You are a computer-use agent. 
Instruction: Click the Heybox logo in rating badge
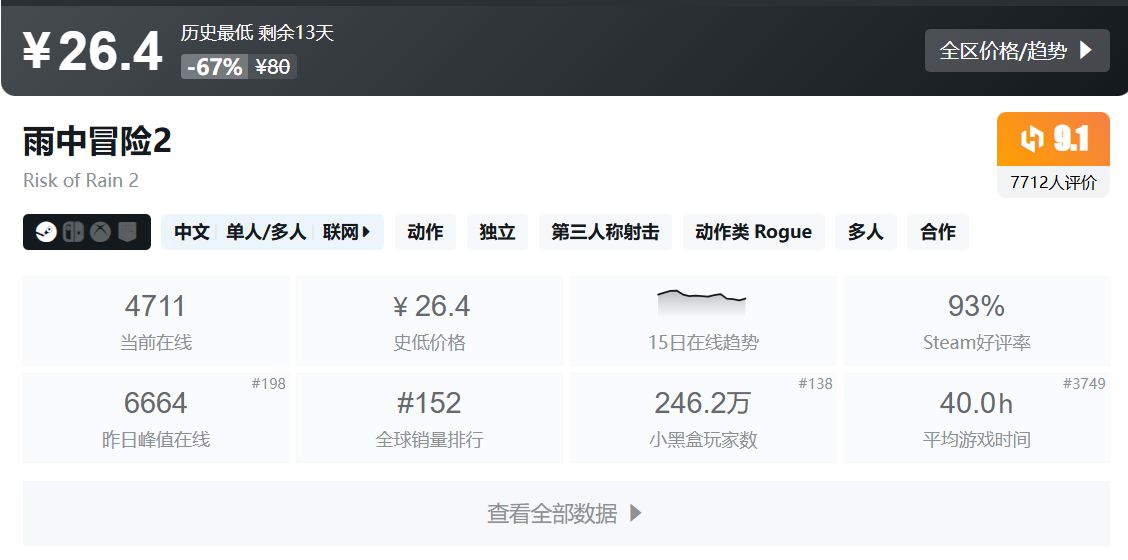(1032, 140)
